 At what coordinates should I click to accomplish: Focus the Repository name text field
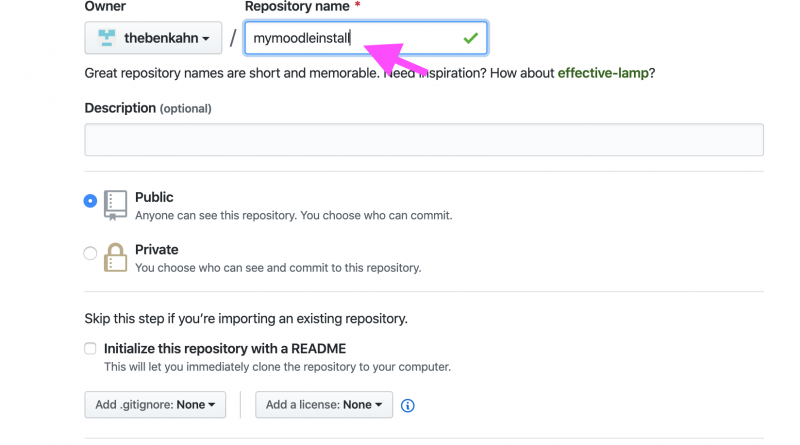pyautogui.click(x=350, y=38)
